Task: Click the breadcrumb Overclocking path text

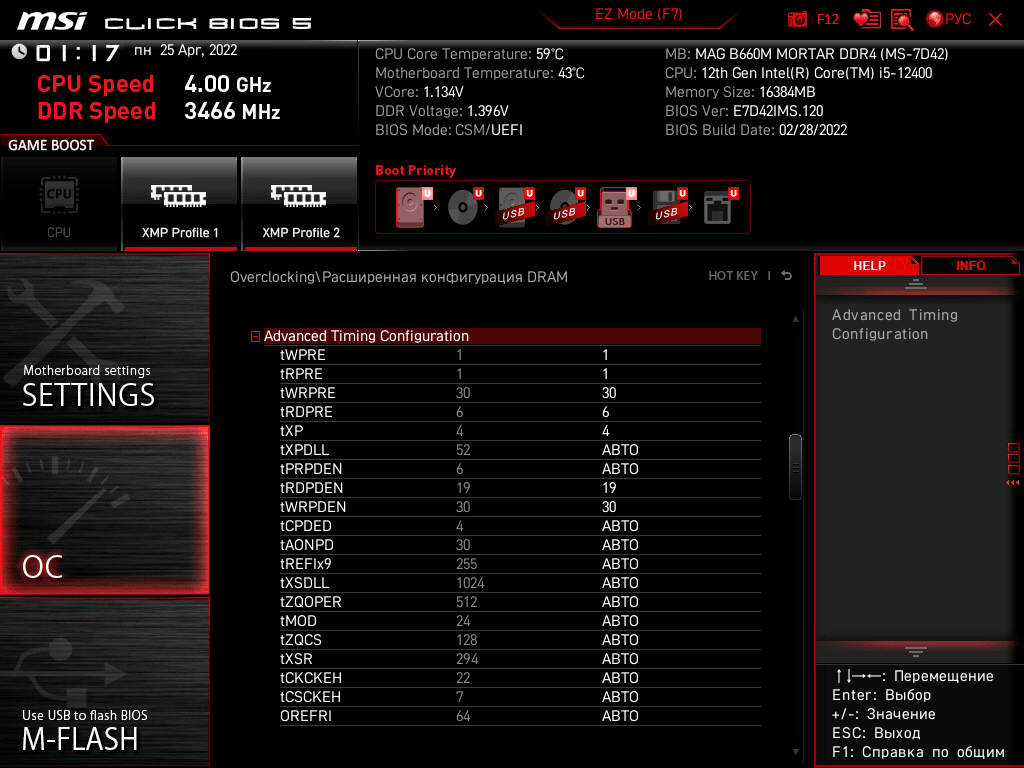Action: coord(398,277)
